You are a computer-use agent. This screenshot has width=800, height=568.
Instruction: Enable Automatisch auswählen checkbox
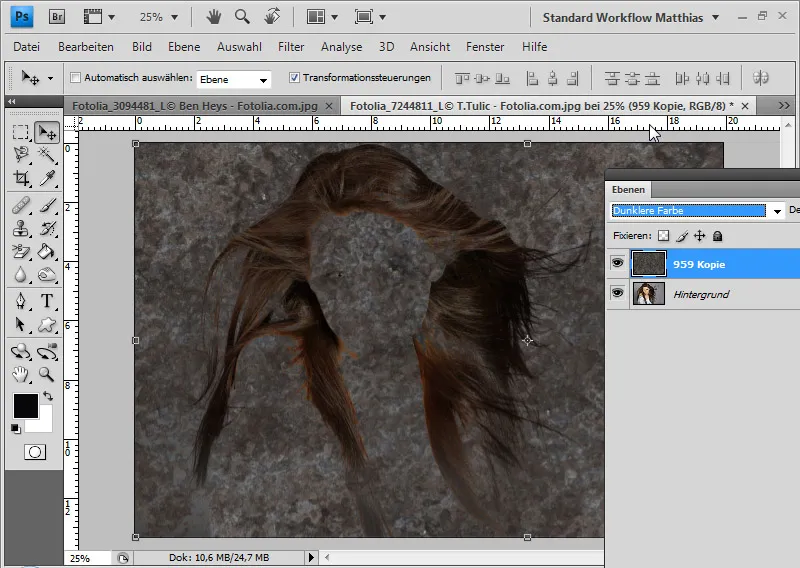click(x=76, y=78)
